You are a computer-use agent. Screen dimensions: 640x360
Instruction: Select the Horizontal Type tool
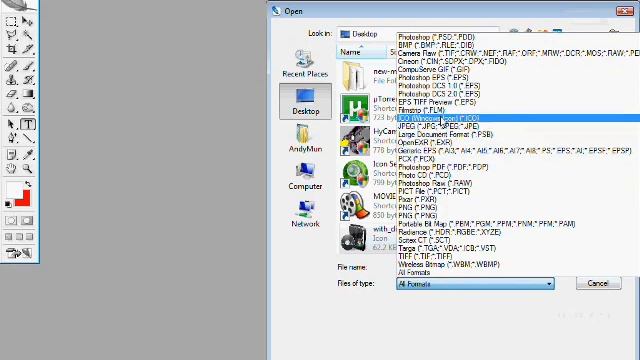click(x=28, y=124)
